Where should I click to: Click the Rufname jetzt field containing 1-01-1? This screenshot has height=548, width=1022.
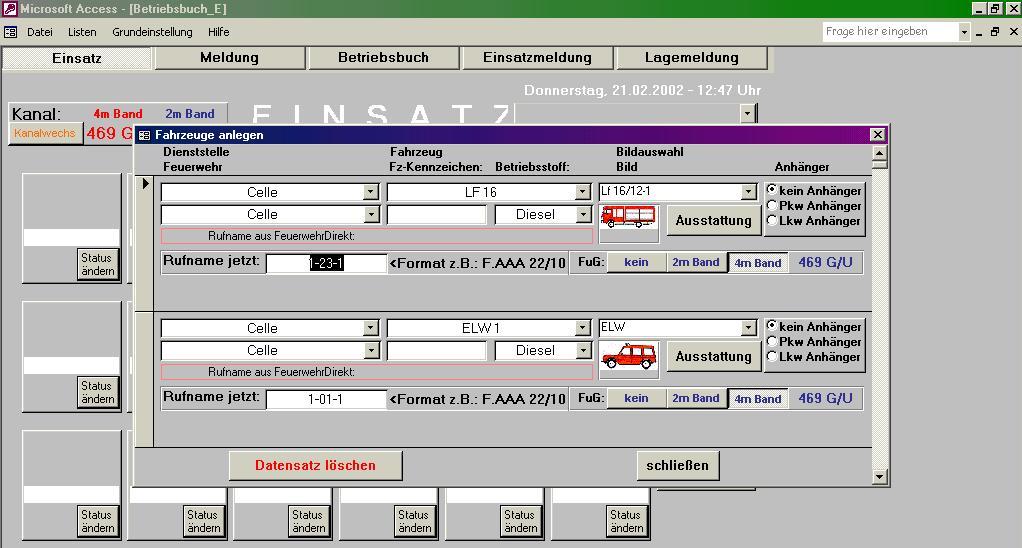(326, 399)
